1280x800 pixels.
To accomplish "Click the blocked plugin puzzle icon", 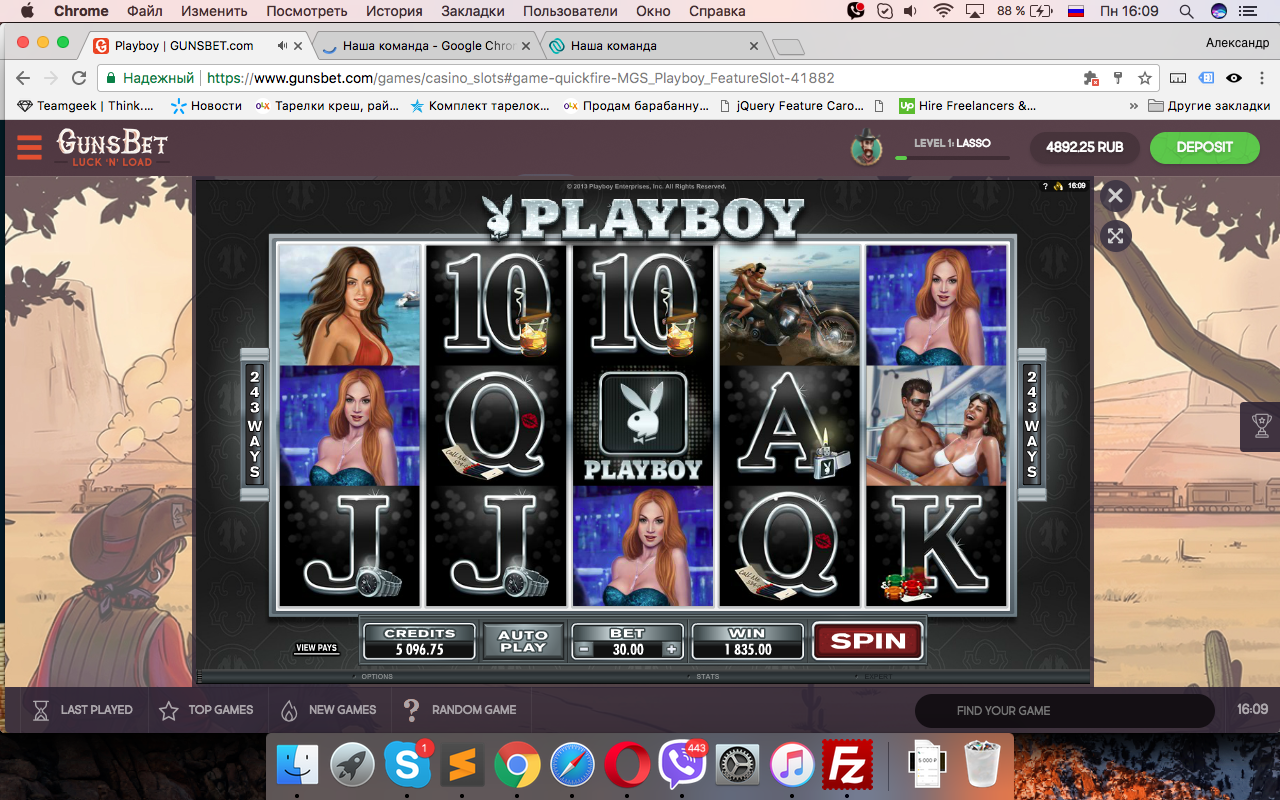I will point(1091,78).
